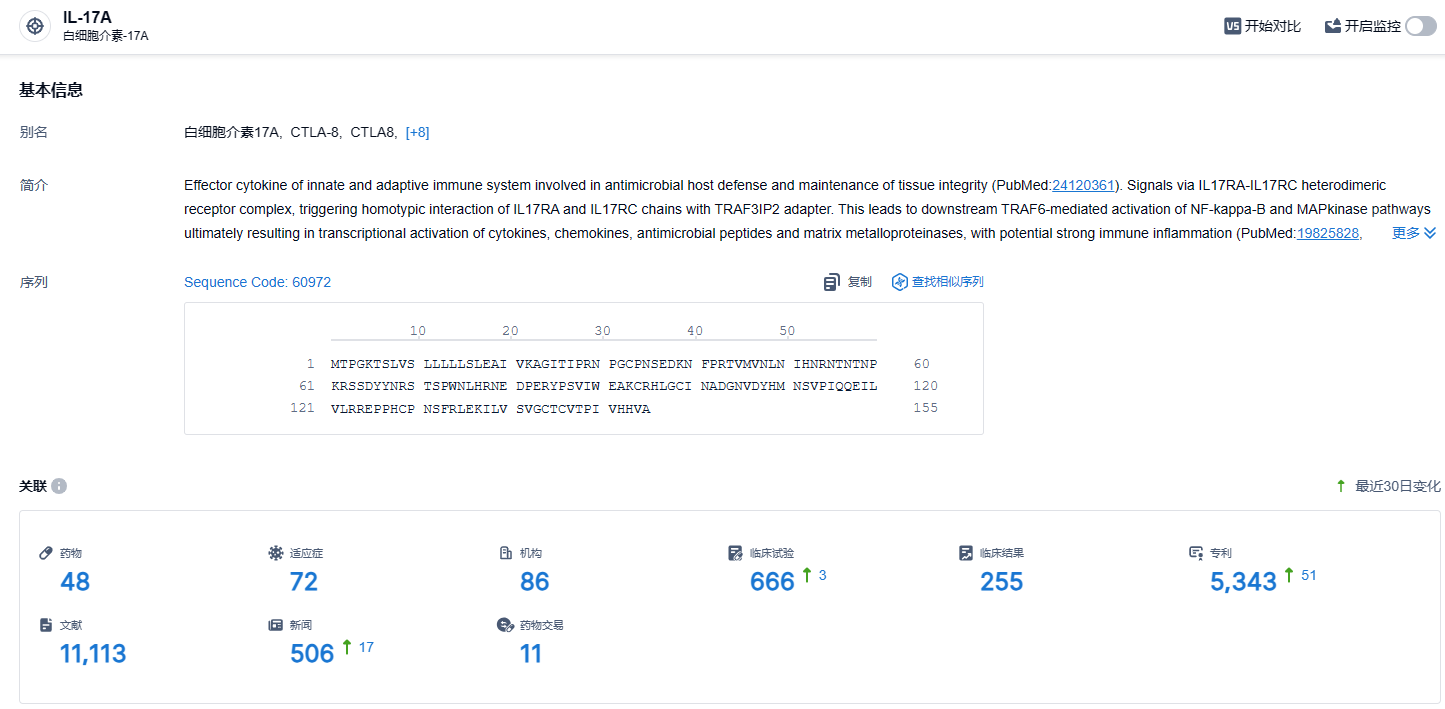Click the 临床结果 results icon
The image size is (1445, 709).
(x=966, y=553)
